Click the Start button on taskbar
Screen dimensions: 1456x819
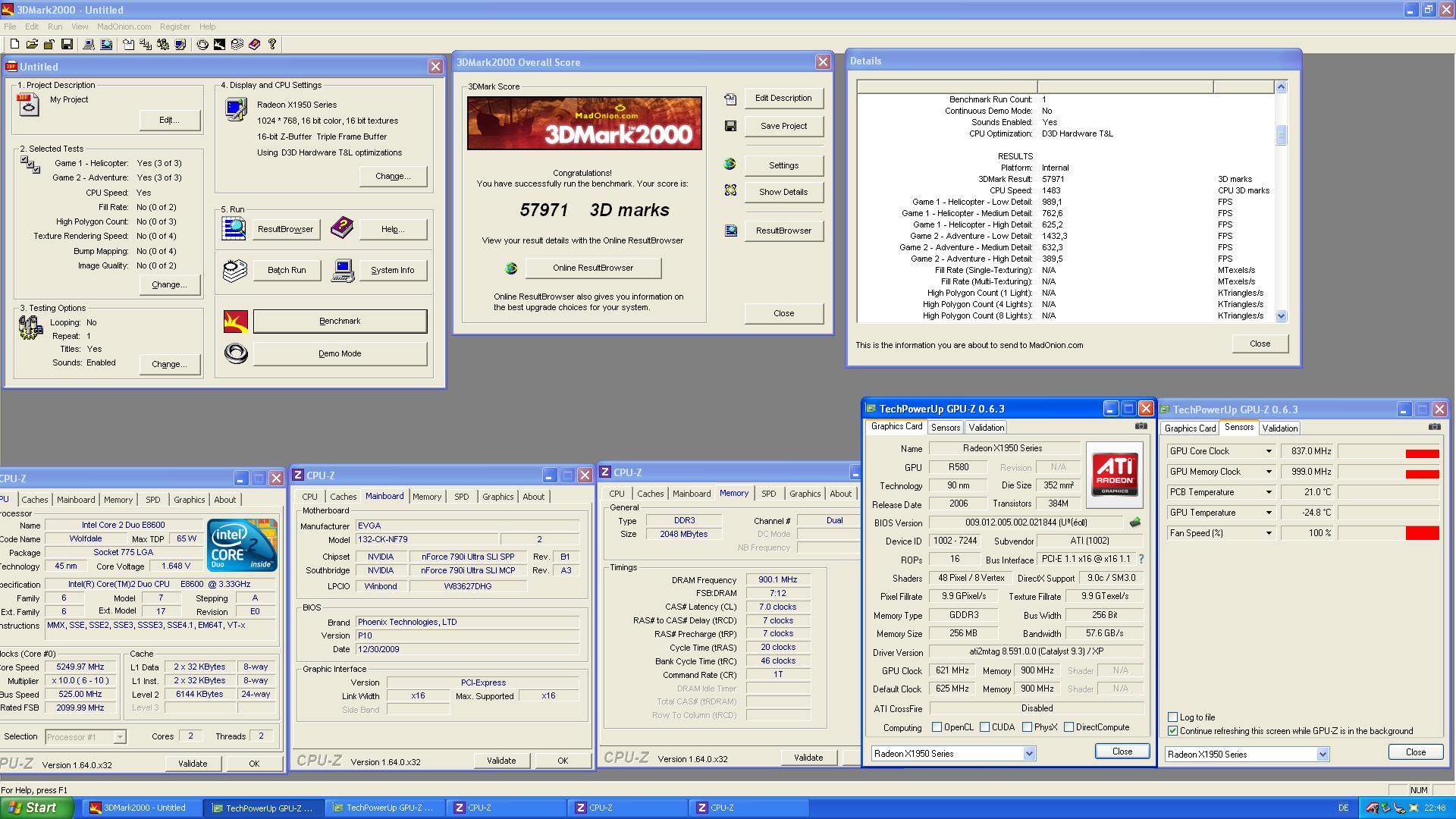[x=36, y=808]
